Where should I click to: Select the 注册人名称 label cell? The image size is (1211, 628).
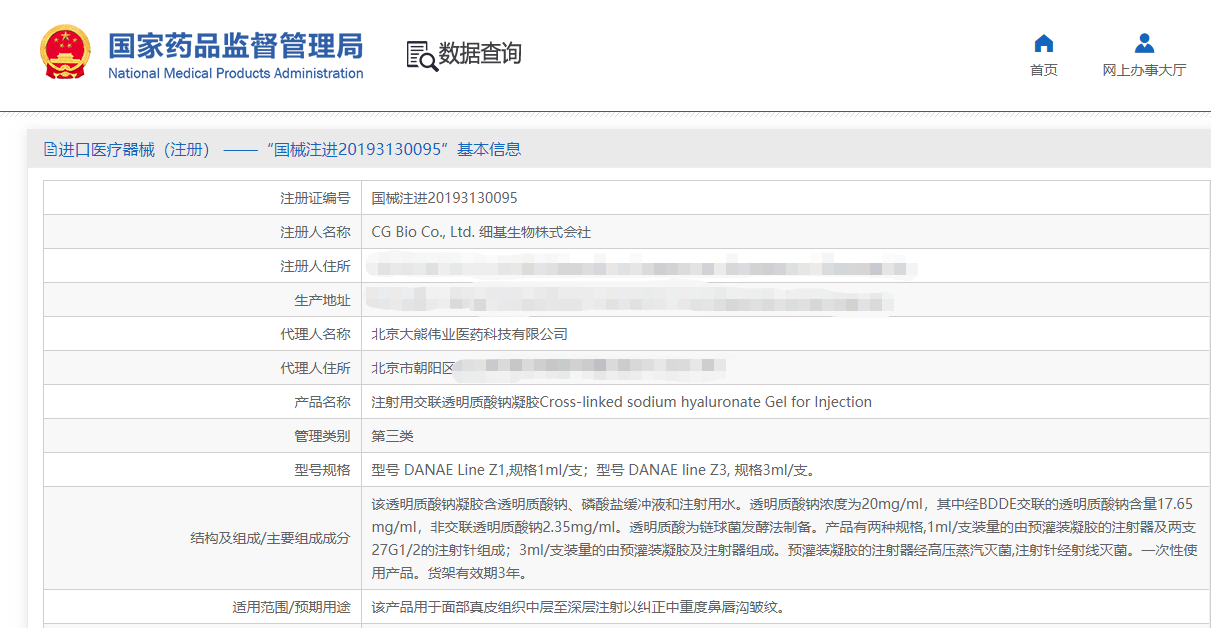202,232
